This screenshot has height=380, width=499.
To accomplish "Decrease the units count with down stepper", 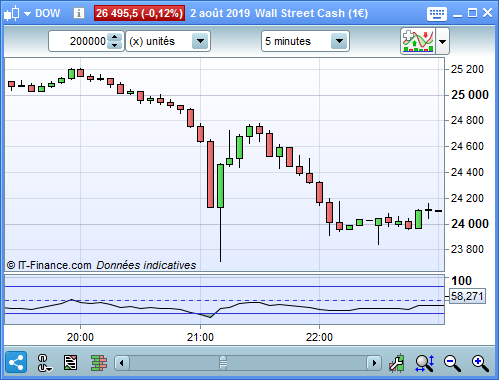I will click(115, 46).
